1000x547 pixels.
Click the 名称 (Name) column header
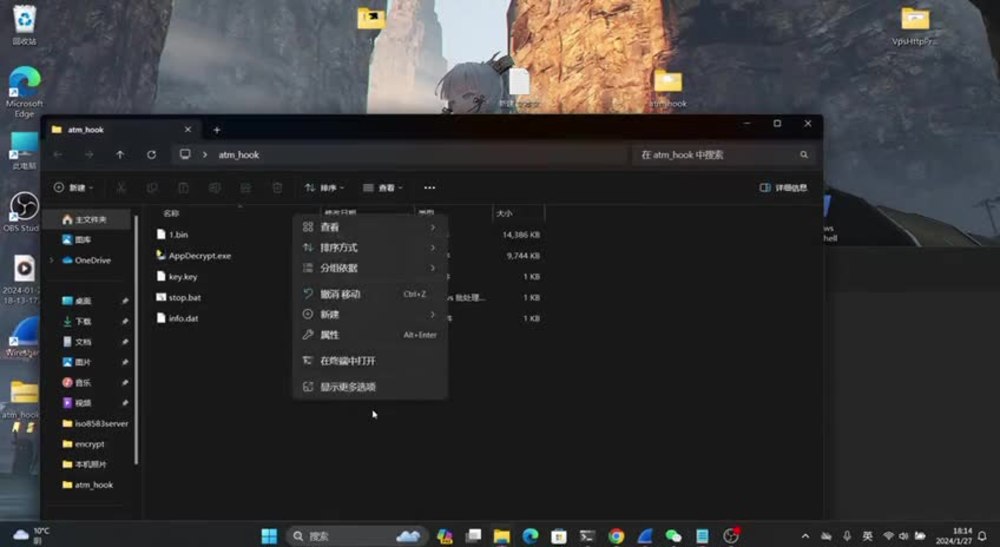pos(171,213)
